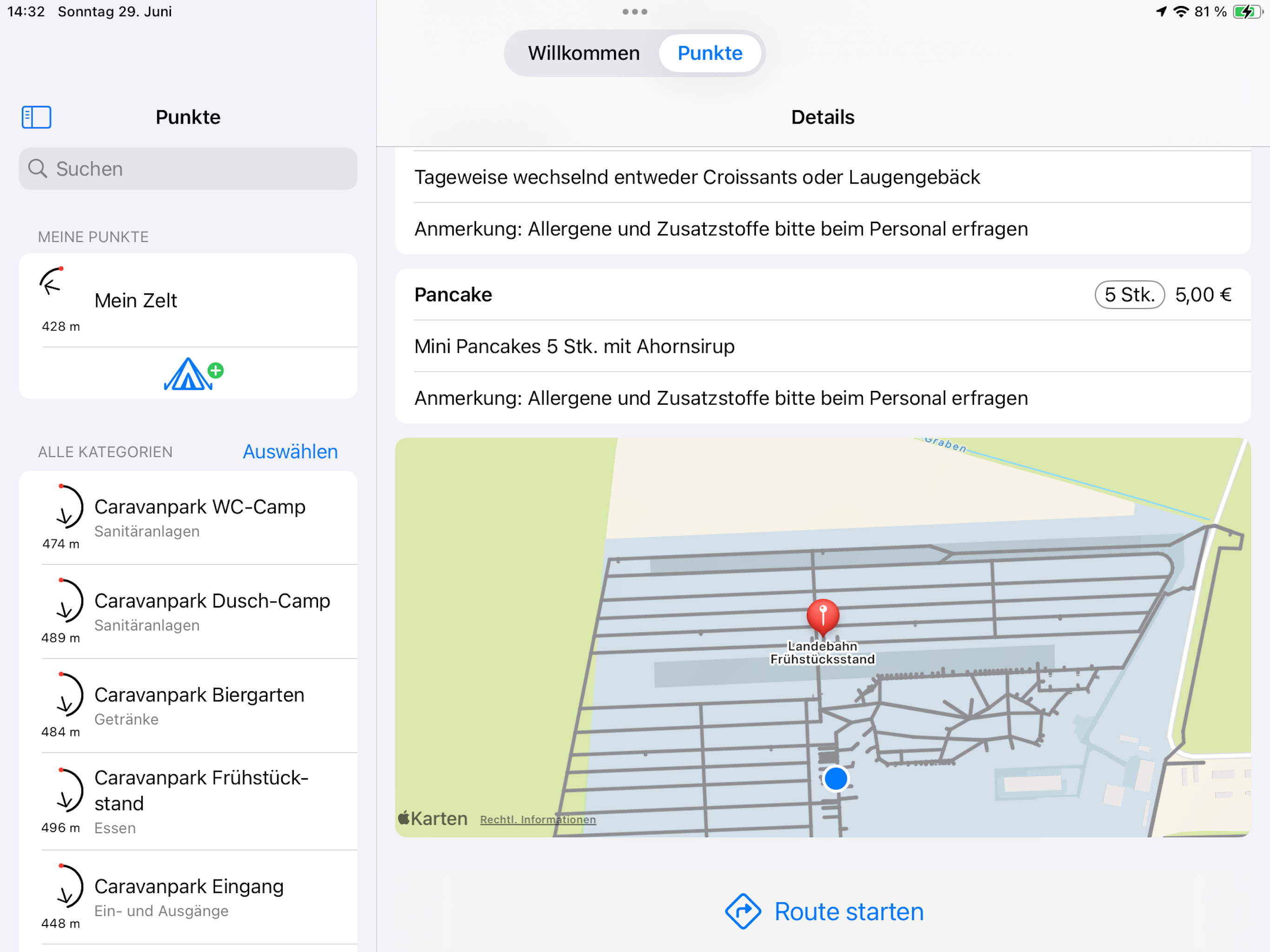Tap the direction arrow beside Mein Zelt
The width and height of the screenshot is (1270, 952).
[x=52, y=281]
